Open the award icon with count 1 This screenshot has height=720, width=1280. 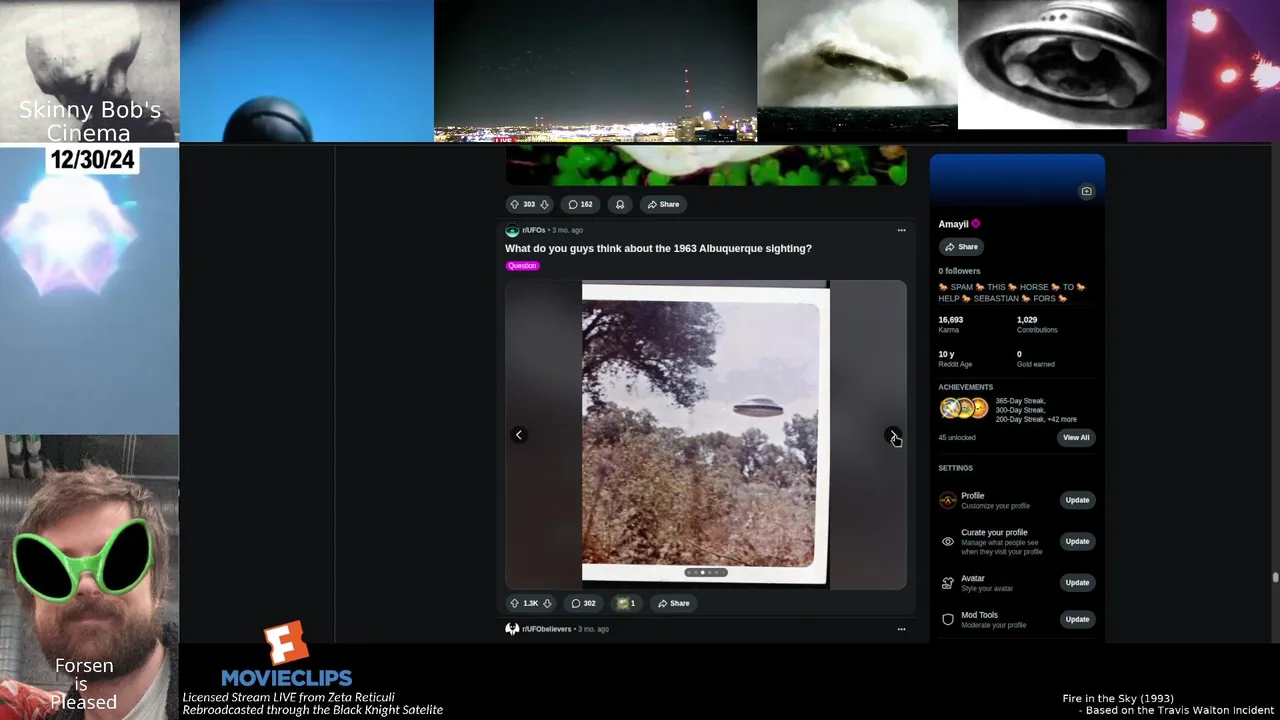(626, 603)
